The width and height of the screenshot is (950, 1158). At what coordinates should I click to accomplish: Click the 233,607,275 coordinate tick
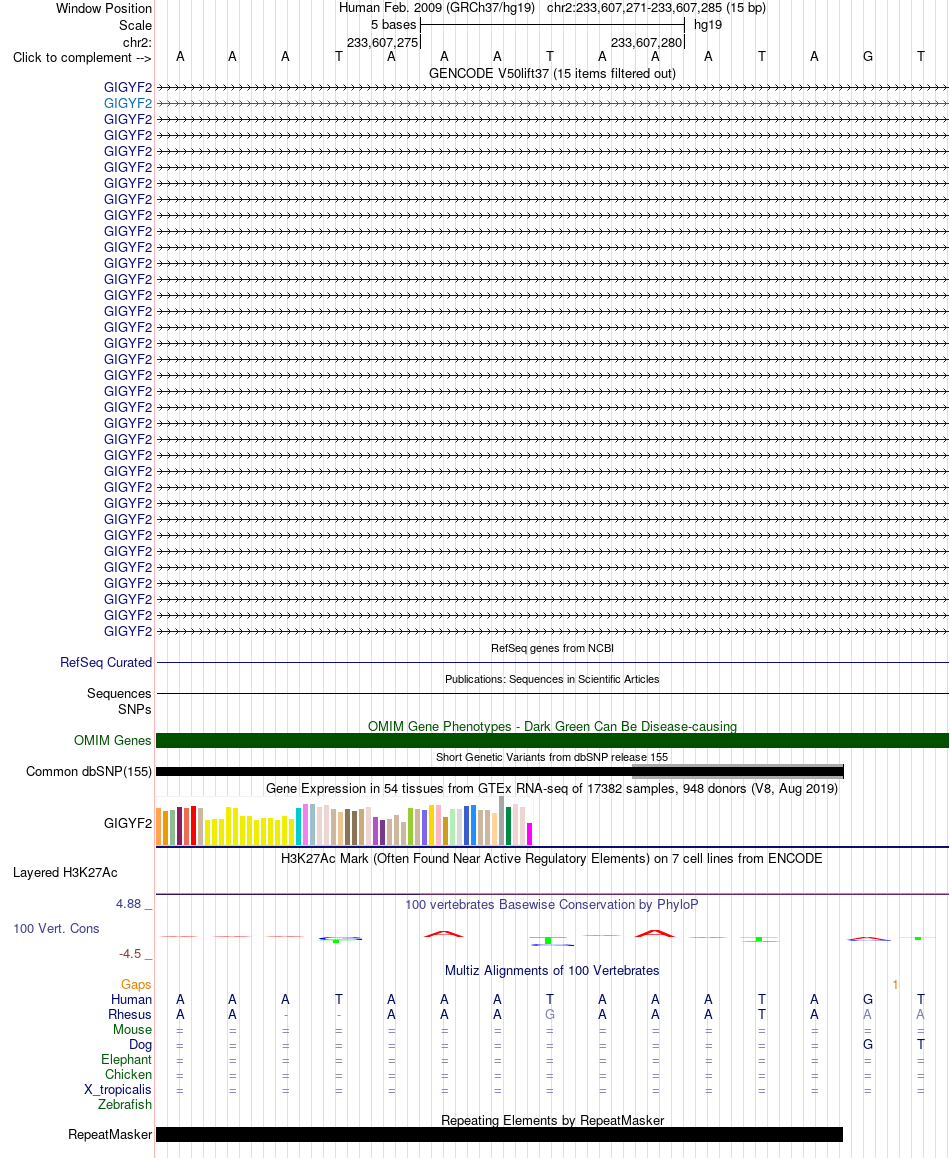click(383, 42)
